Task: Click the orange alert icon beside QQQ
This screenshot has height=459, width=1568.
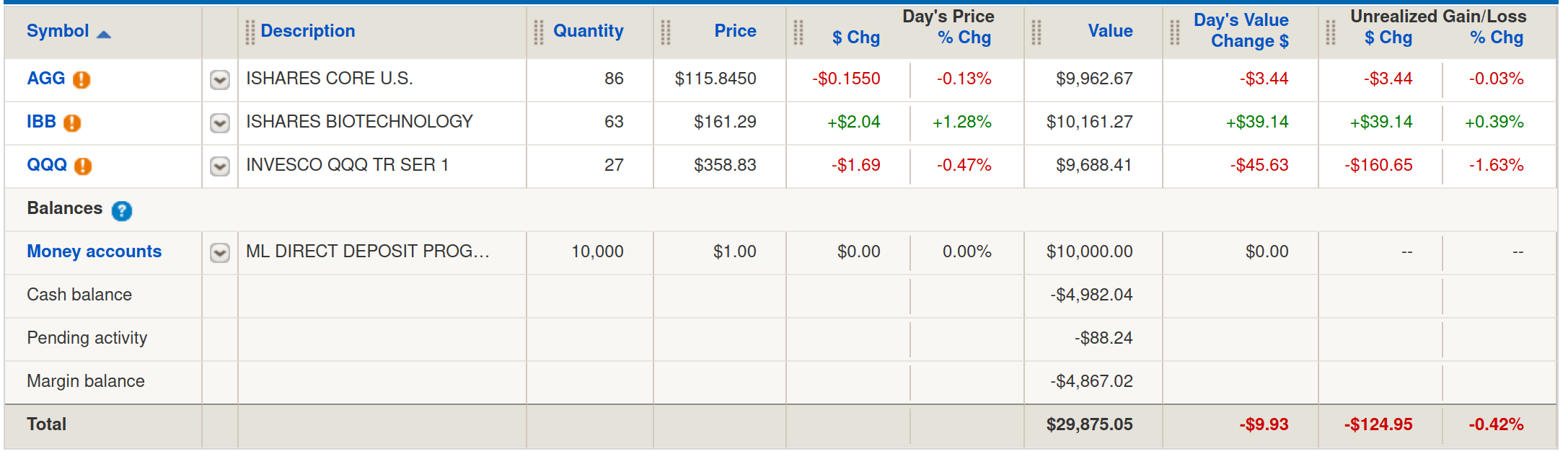Action: [83, 166]
